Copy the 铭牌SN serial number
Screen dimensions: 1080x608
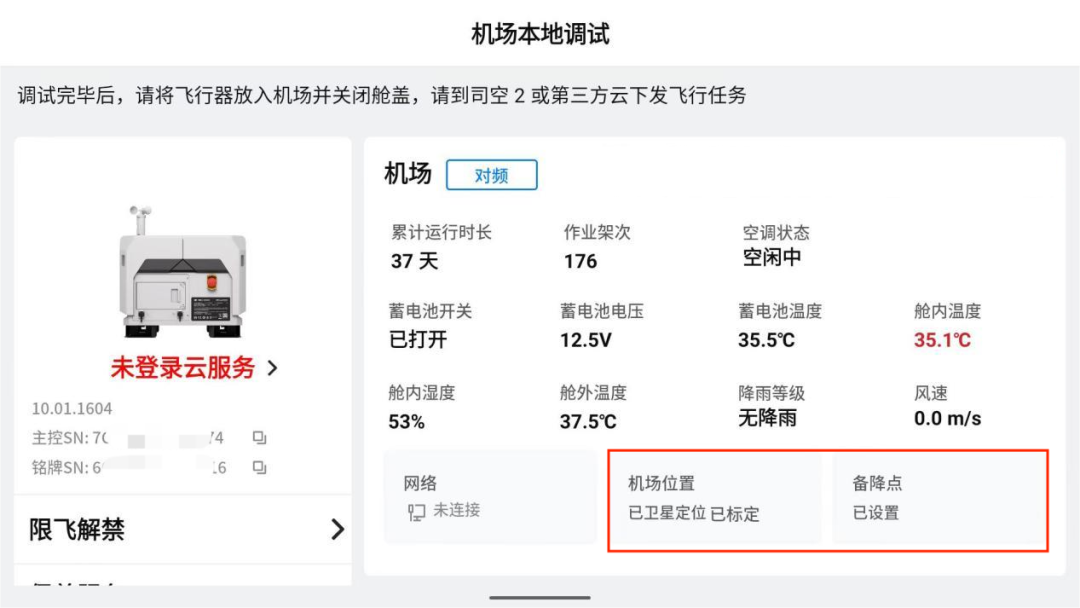259,468
